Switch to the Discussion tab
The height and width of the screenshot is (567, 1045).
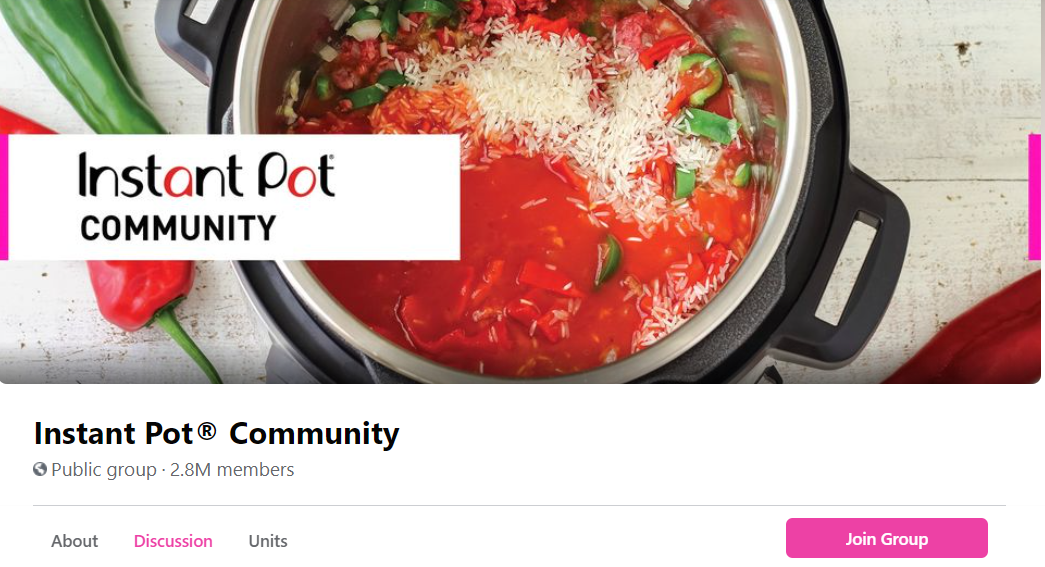[x=173, y=541]
